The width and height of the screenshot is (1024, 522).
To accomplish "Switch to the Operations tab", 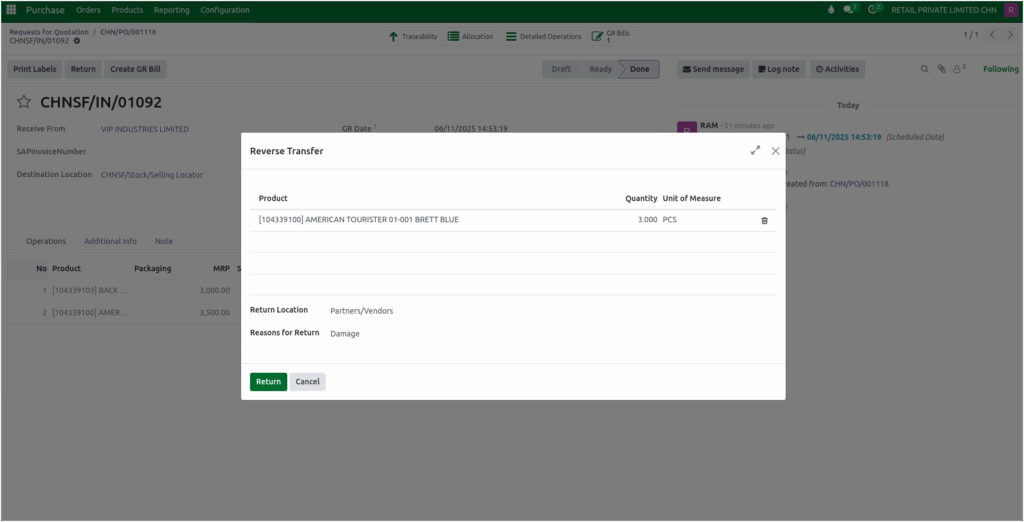I will (46, 241).
